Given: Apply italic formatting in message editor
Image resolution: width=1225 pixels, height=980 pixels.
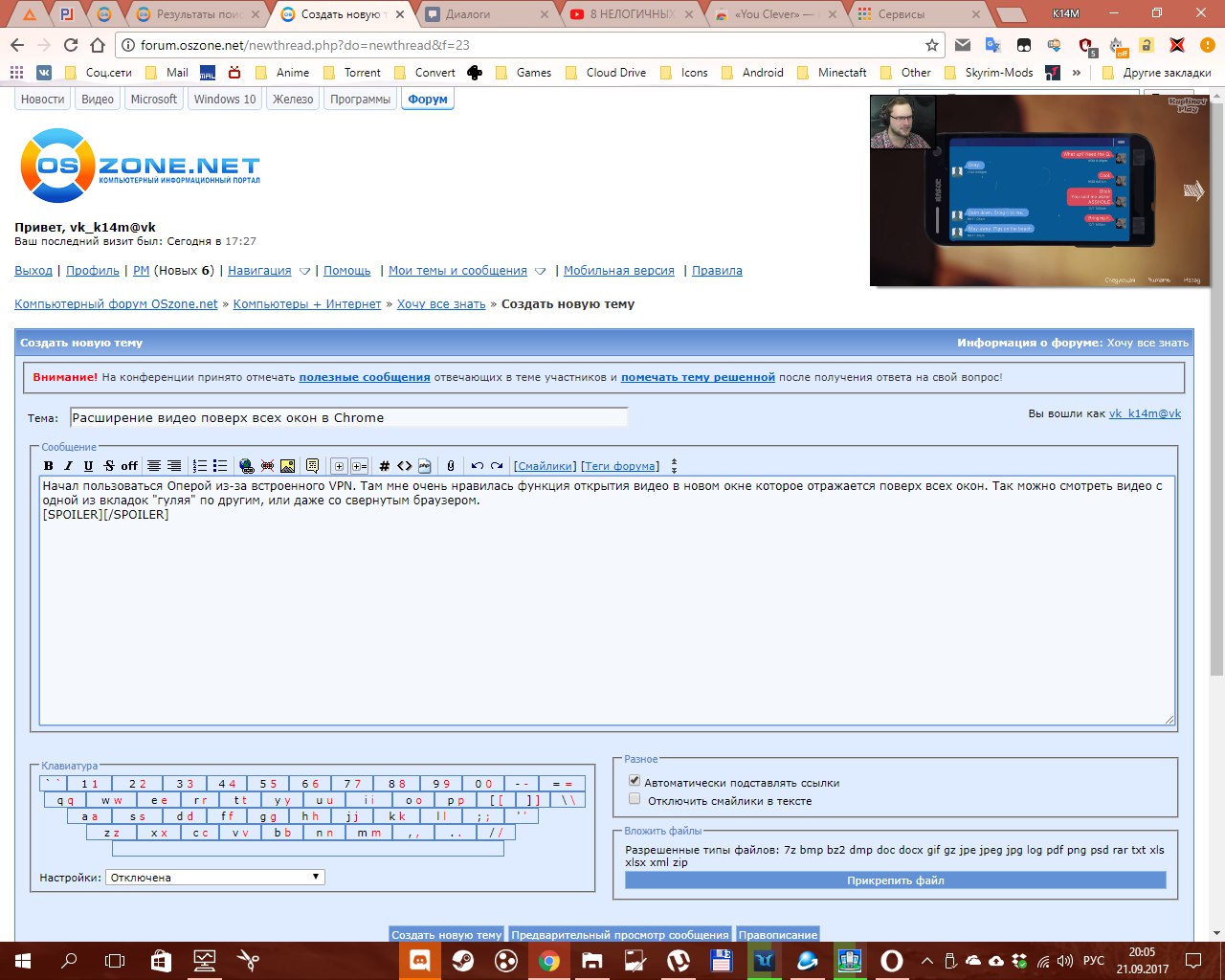Looking at the screenshot, I should click(x=68, y=466).
